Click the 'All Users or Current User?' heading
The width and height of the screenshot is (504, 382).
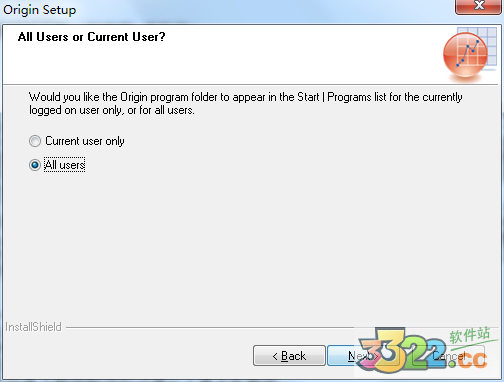pyautogui.click(x=92, y=37)
